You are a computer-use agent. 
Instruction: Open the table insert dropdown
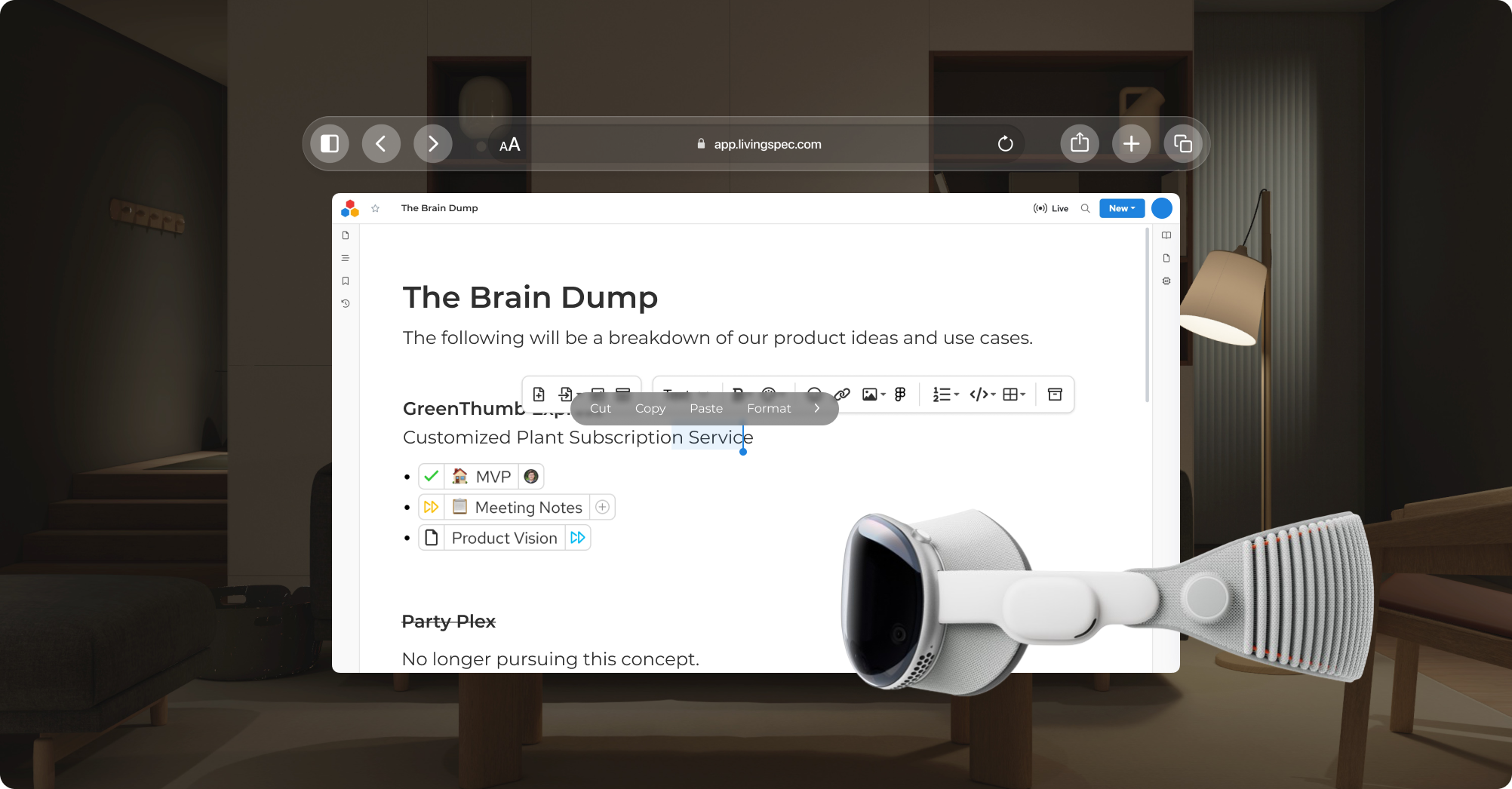pos(1013,394)
